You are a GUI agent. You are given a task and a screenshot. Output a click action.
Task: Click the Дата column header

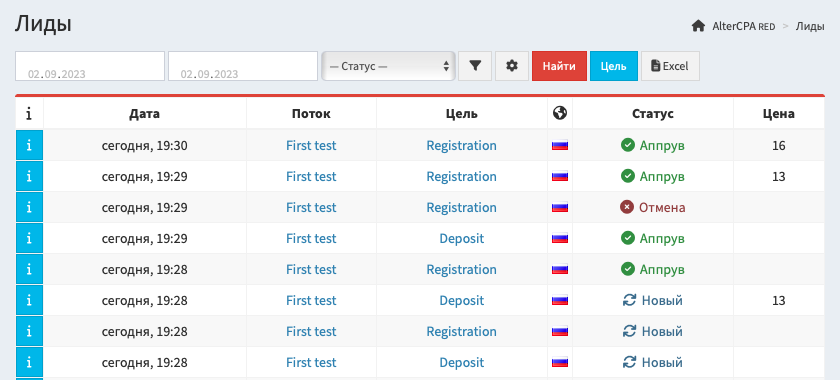144,114
